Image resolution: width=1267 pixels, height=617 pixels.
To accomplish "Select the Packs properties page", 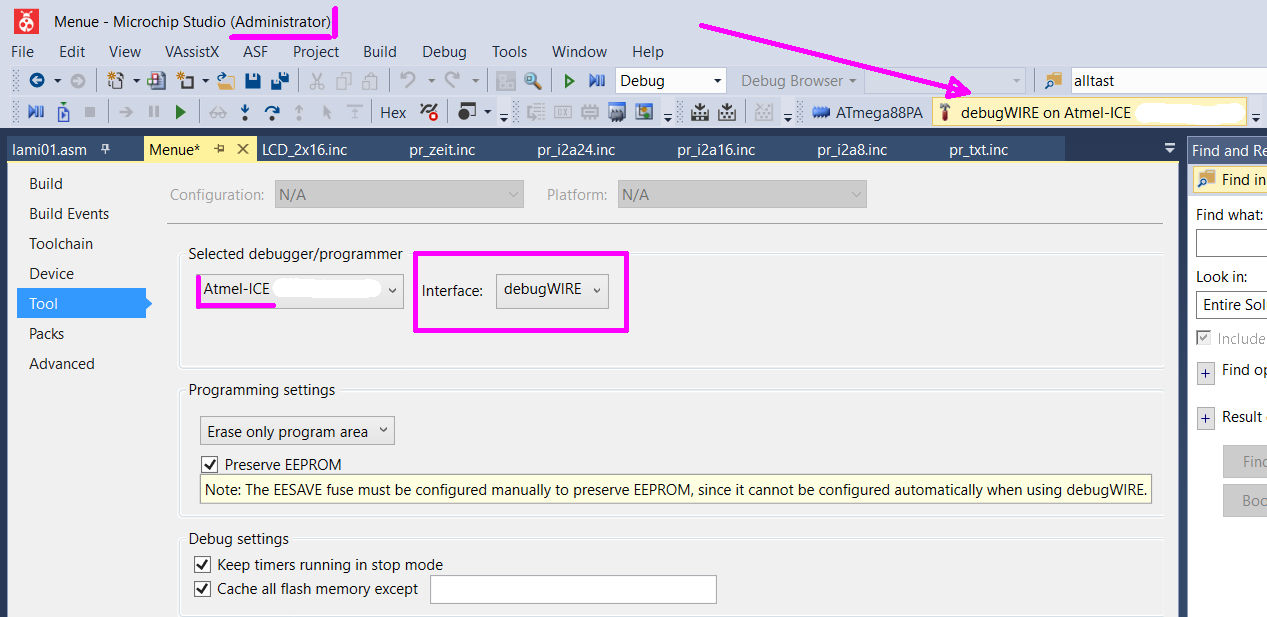I will [x=47, y=334].
